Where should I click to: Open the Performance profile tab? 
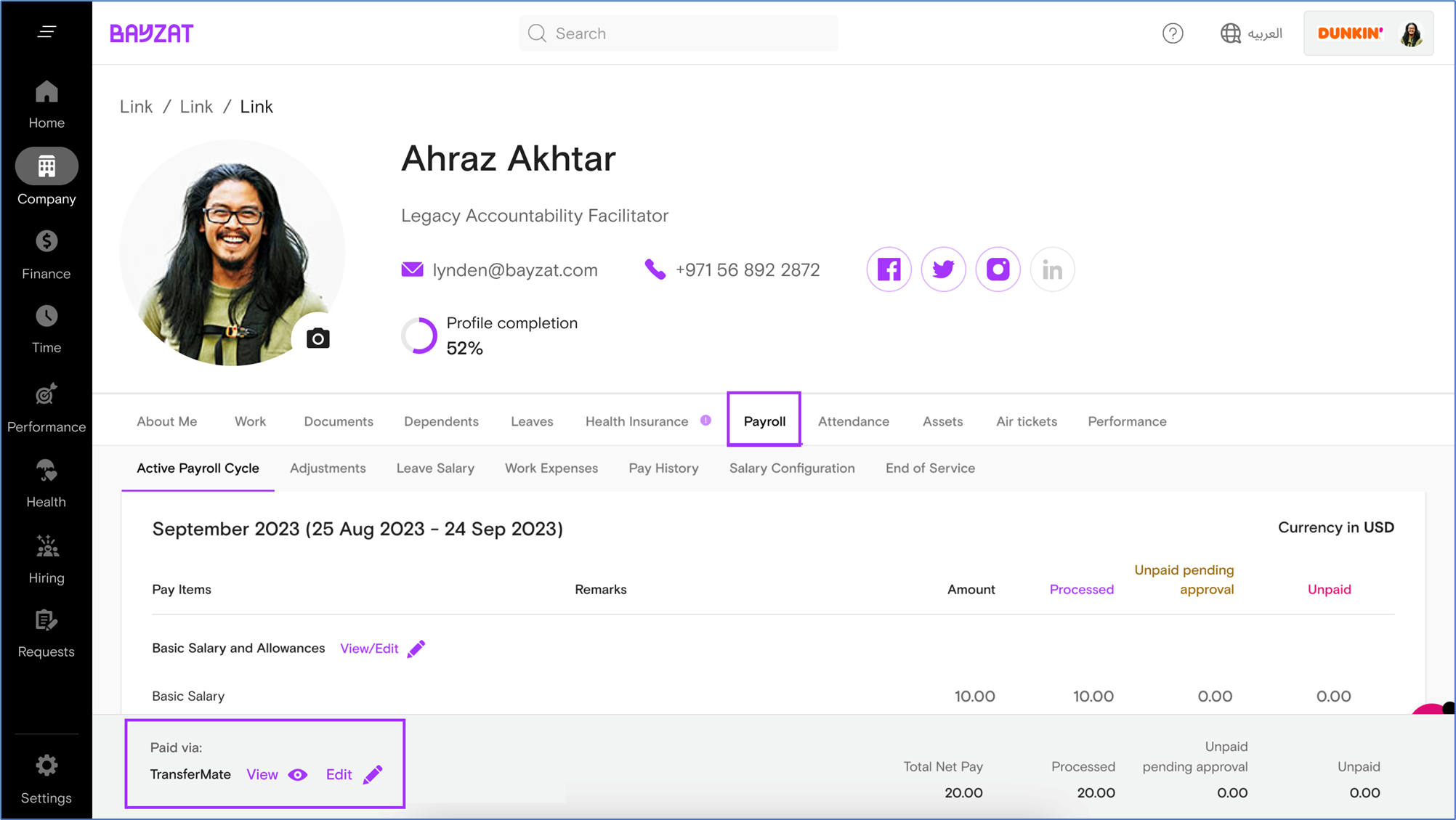(x=1127, y=421)
